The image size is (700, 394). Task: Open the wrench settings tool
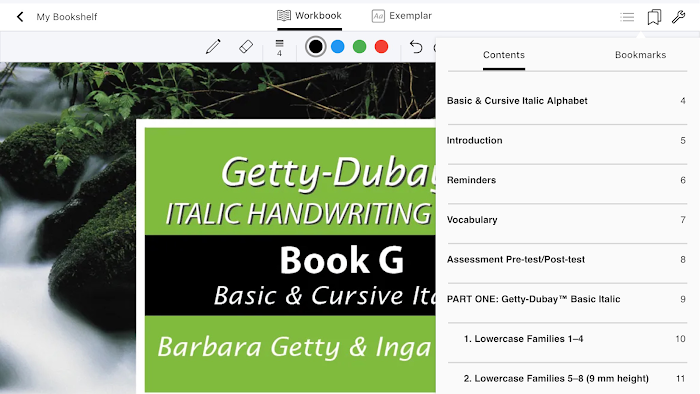pos(678,17)
